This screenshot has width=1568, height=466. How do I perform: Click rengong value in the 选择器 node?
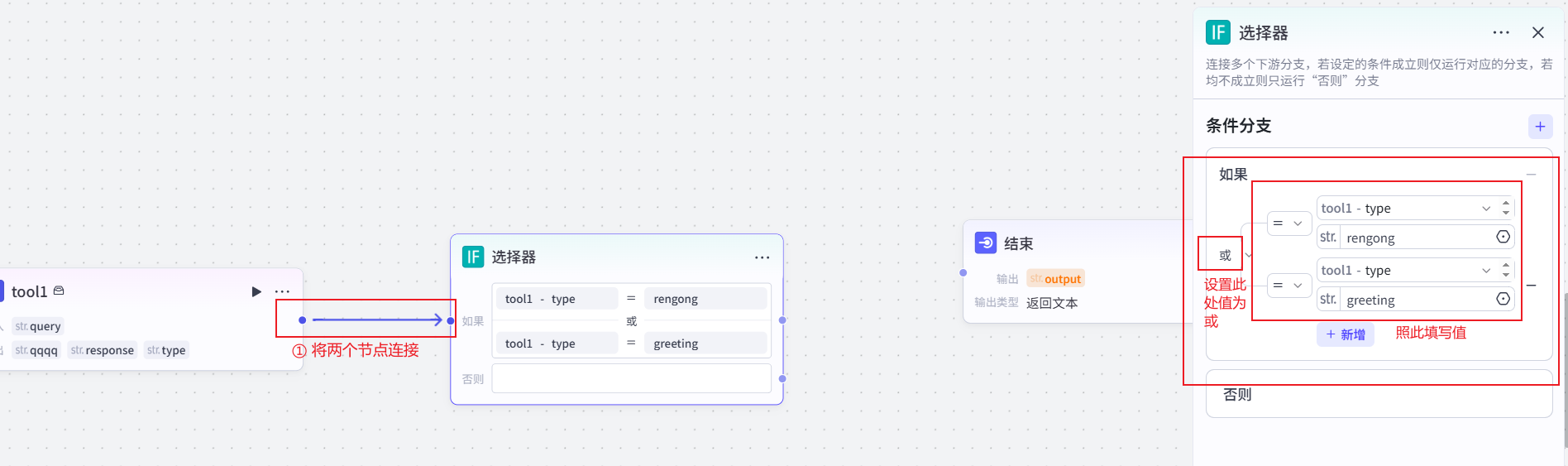pyautogui.click(x=706, y=299)
